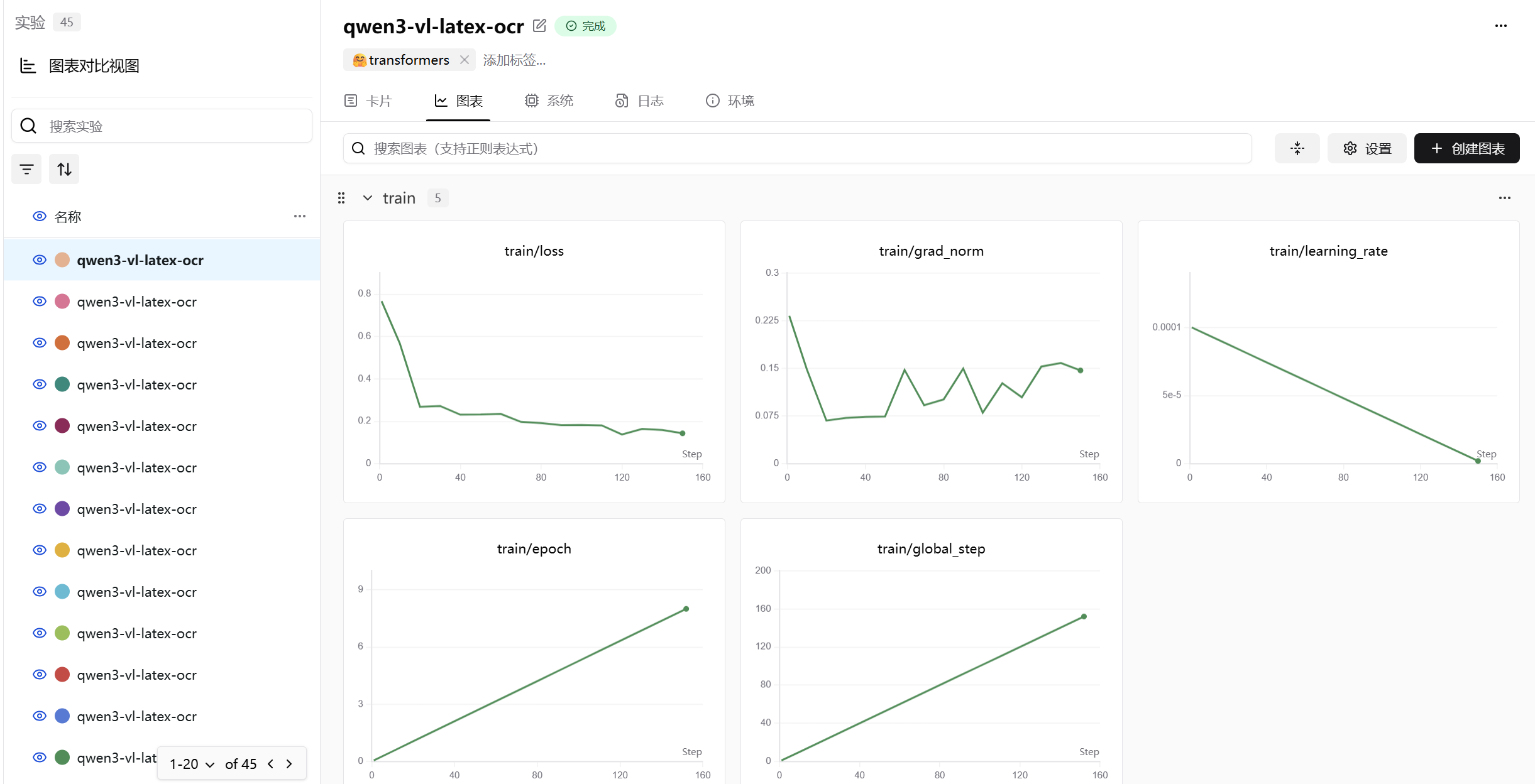
Task: Toggle the eye icon in name header
Action: pos(40,216)
